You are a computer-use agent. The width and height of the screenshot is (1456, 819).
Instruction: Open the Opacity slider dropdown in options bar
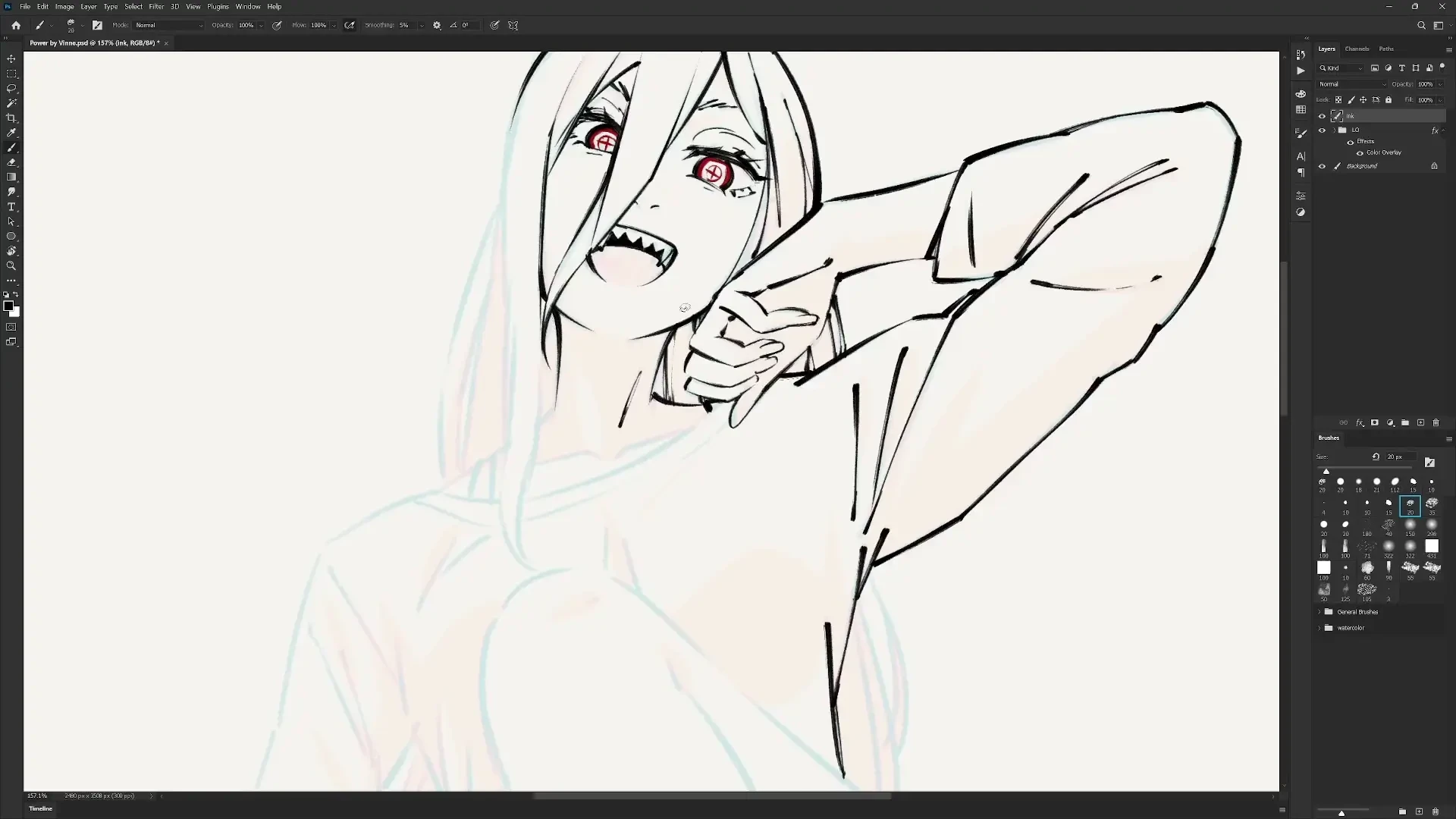pos(262,25)
